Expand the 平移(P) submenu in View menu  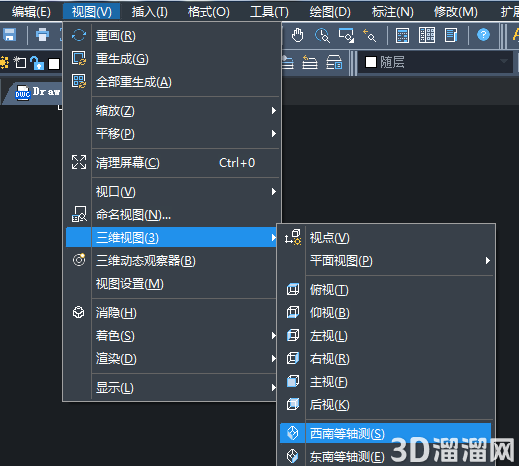pos(172,134)
